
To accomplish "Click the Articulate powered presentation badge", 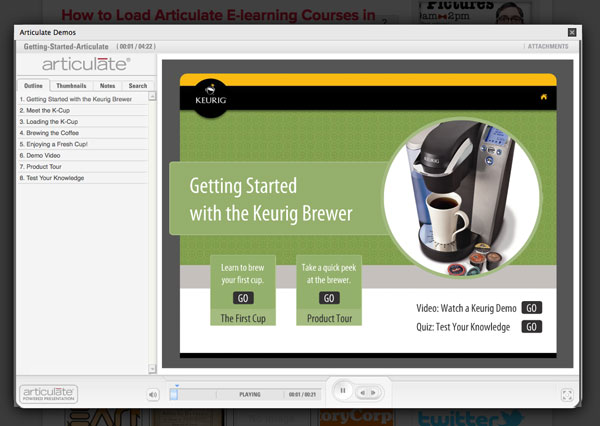I will pos(49,394).
